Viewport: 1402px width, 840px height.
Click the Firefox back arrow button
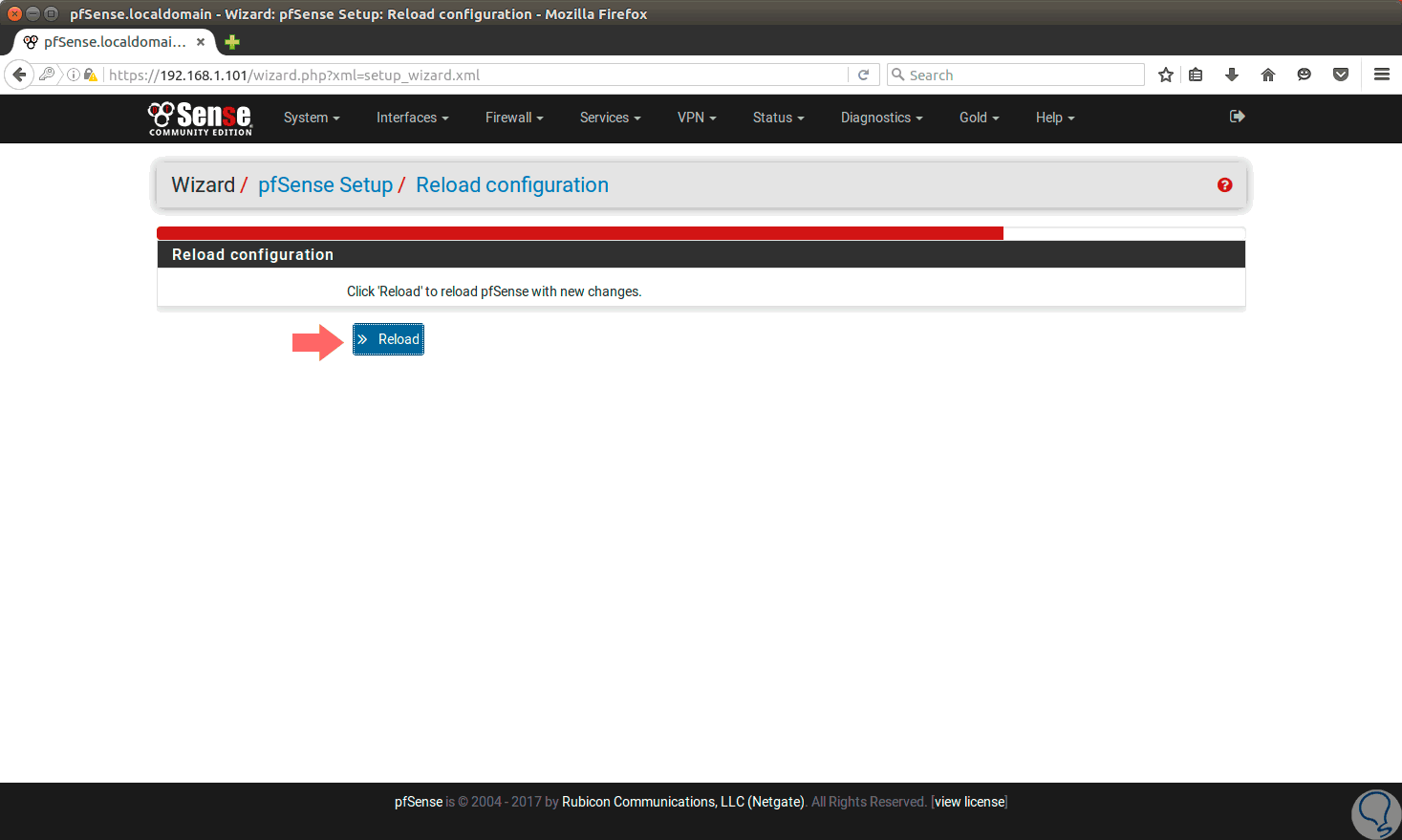(19, 75)
